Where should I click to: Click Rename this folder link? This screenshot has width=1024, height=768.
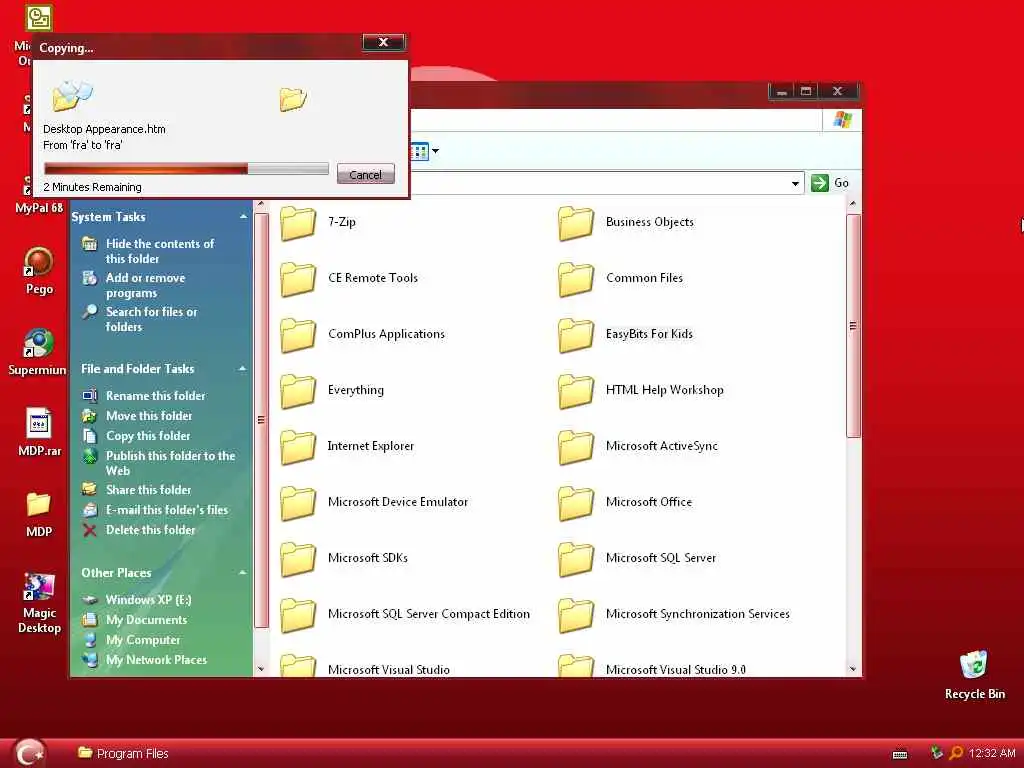pos(155,396)
